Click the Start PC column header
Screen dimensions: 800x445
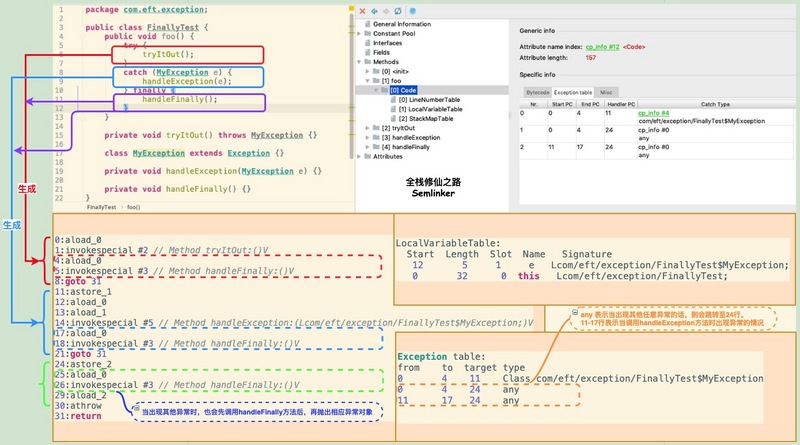tap(562, 104)
